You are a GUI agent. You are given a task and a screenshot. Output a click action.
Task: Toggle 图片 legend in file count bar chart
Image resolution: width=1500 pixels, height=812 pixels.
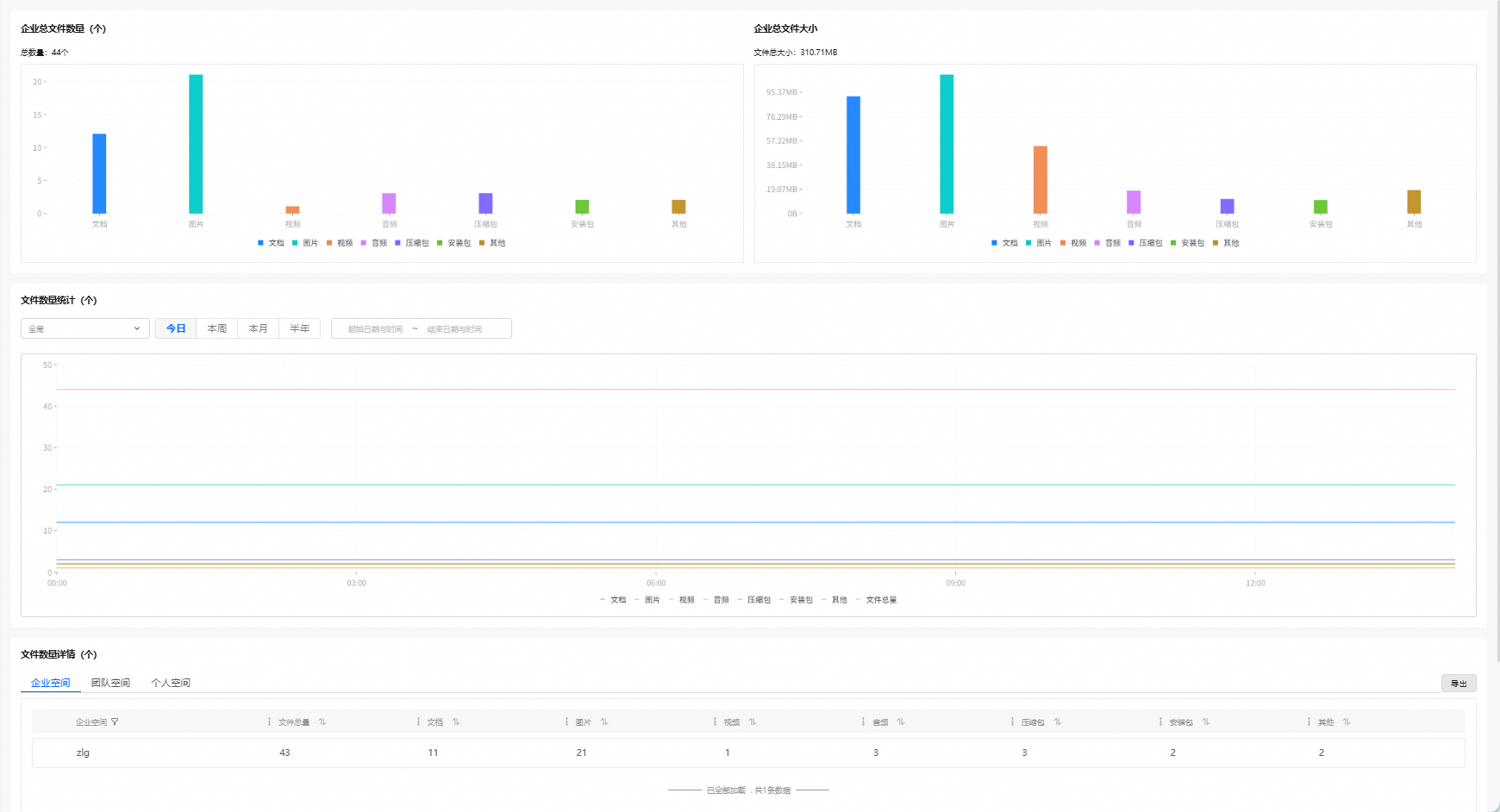[305, 243]
